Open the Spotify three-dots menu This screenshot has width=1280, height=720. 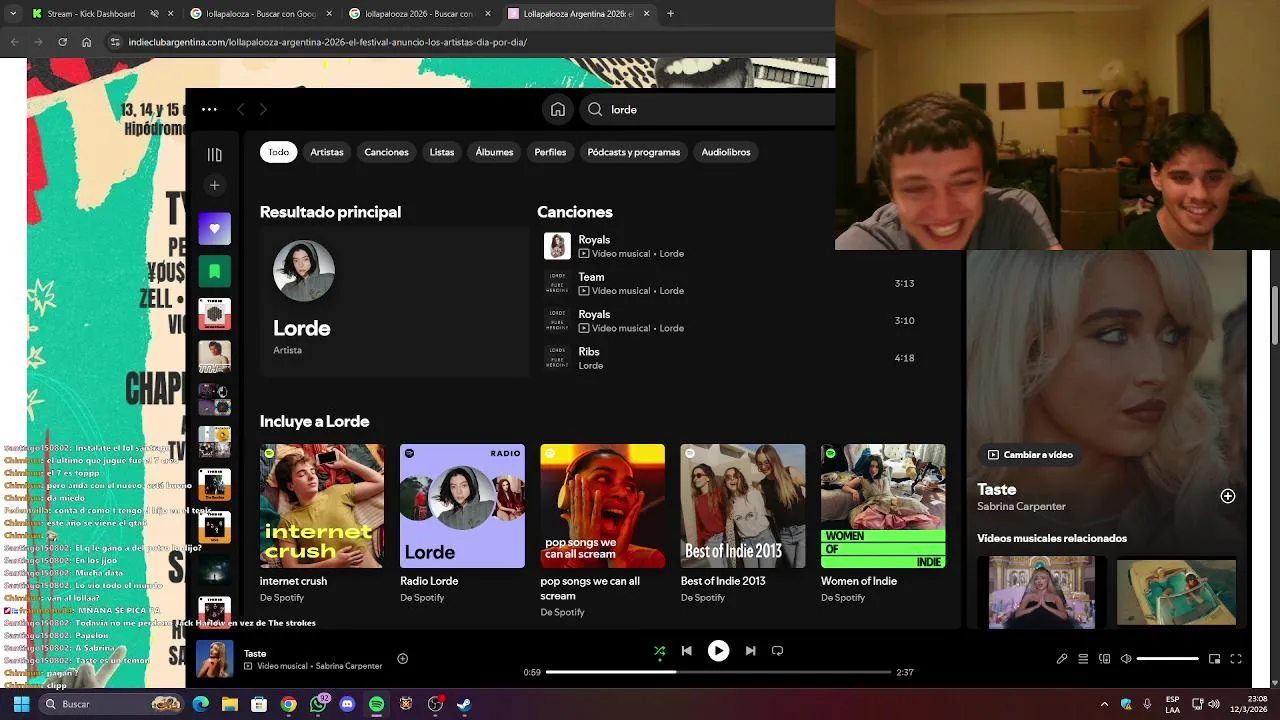click(x=209, y=109)
